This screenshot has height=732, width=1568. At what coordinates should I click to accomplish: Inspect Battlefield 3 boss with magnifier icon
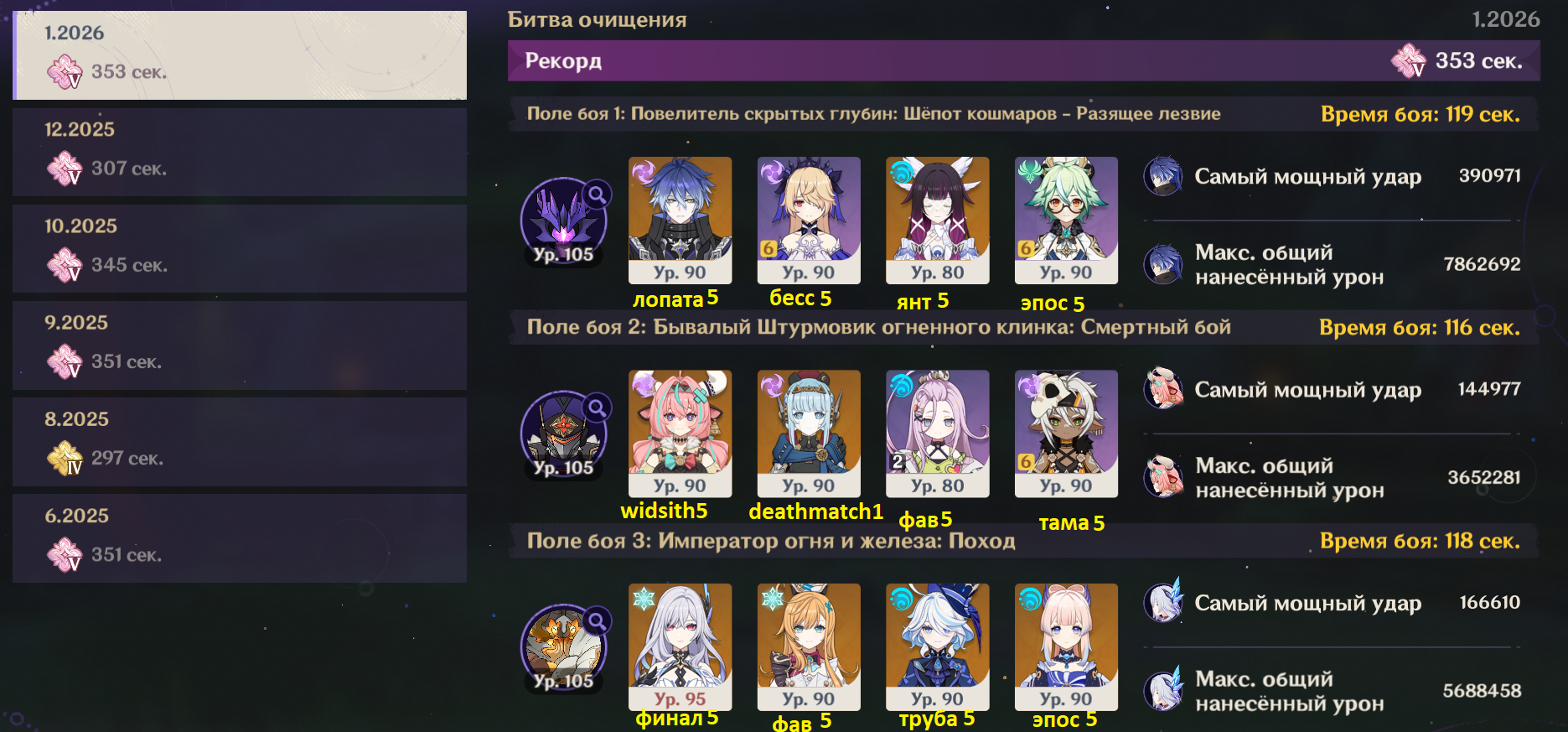(x=564, y=647)
